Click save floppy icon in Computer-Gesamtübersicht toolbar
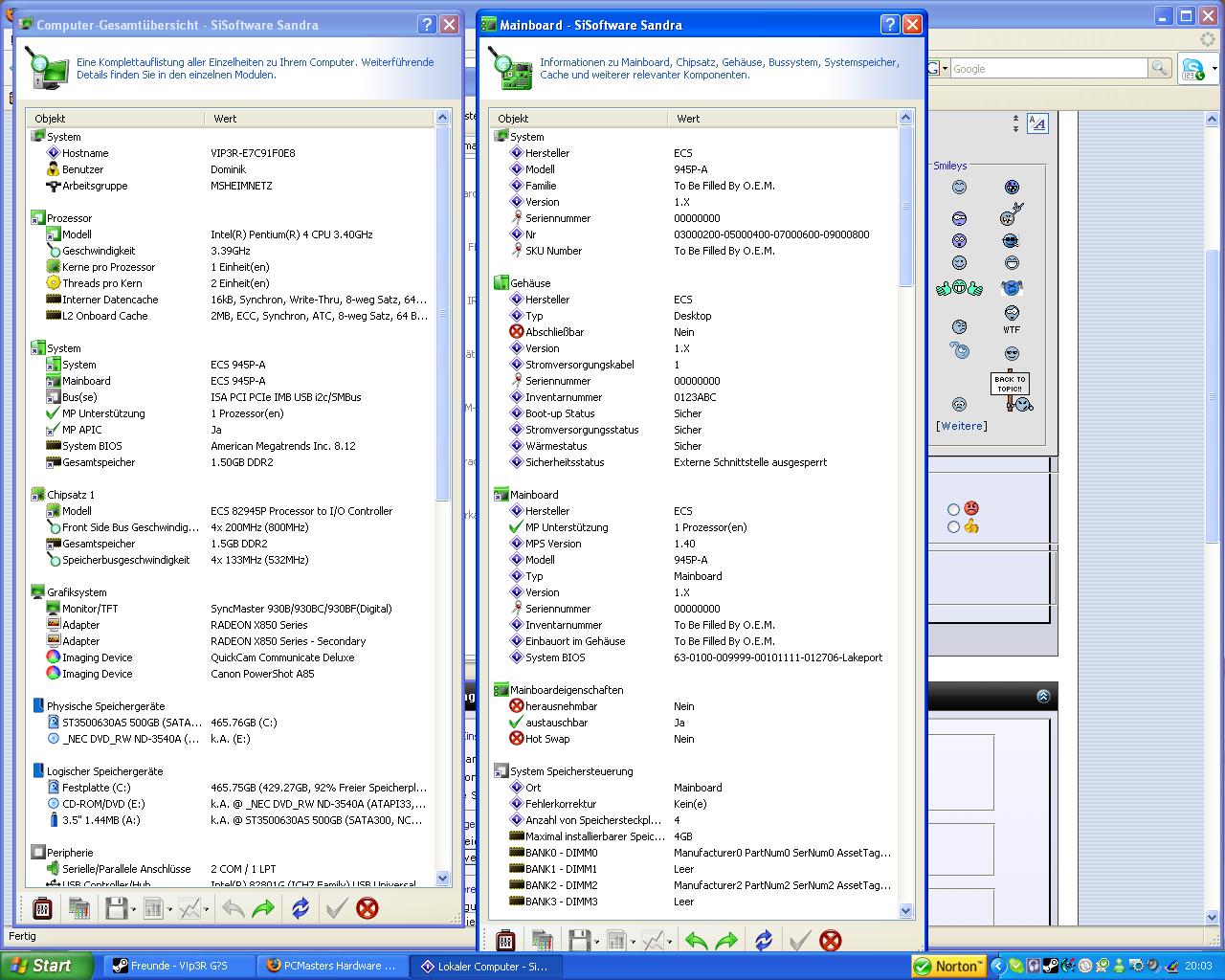 point(116,908)
